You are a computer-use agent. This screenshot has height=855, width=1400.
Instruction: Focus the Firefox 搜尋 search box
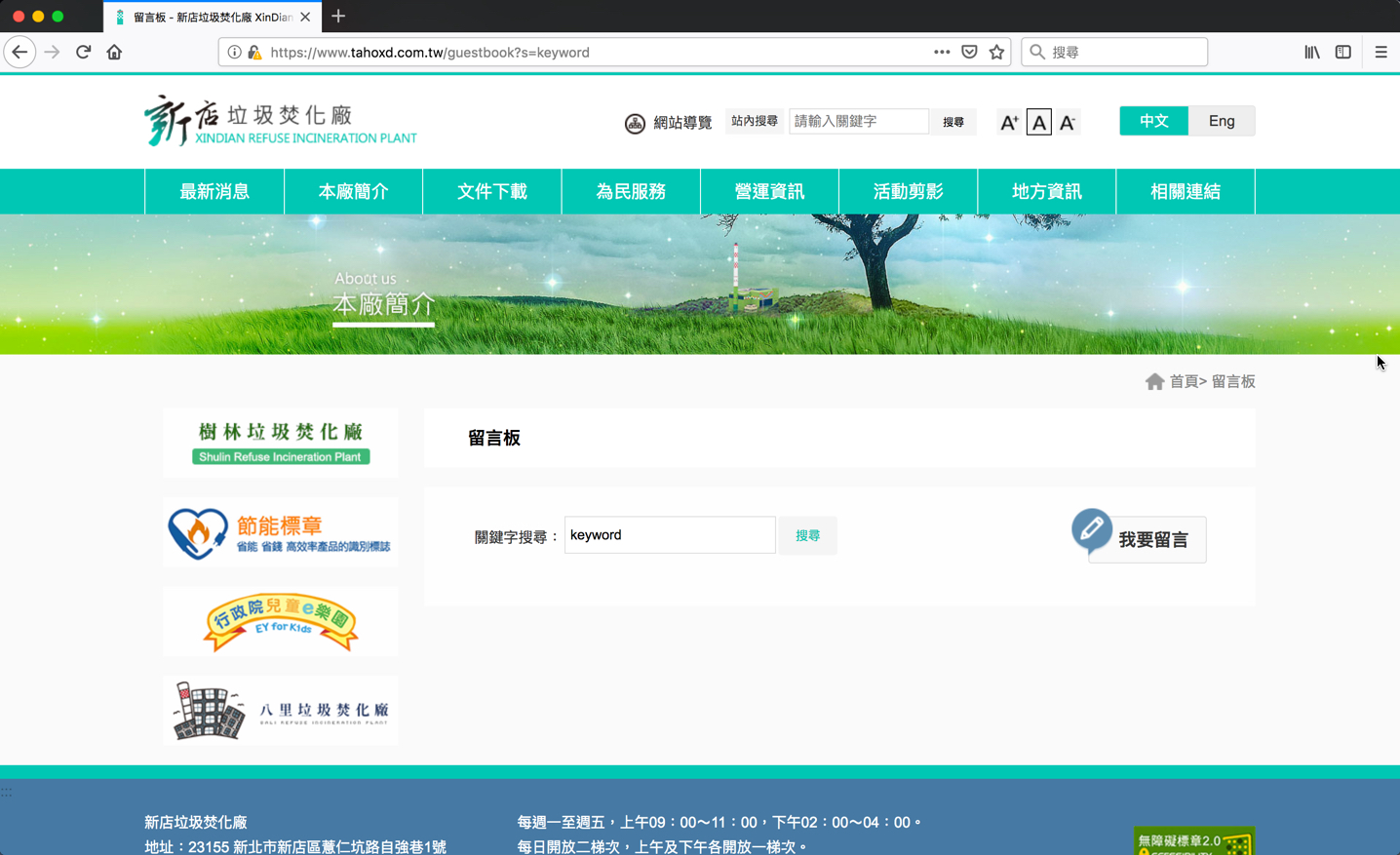coord(1114,52)
